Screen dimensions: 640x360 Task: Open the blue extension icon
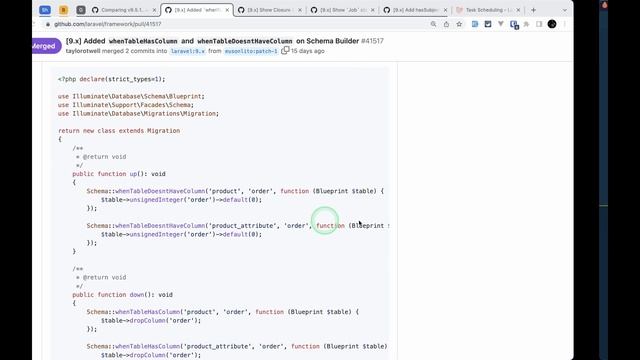pos(475,24)
